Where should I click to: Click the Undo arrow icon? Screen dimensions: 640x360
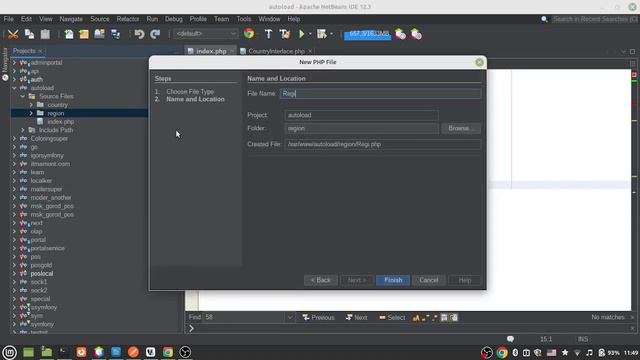pos(140,34)
